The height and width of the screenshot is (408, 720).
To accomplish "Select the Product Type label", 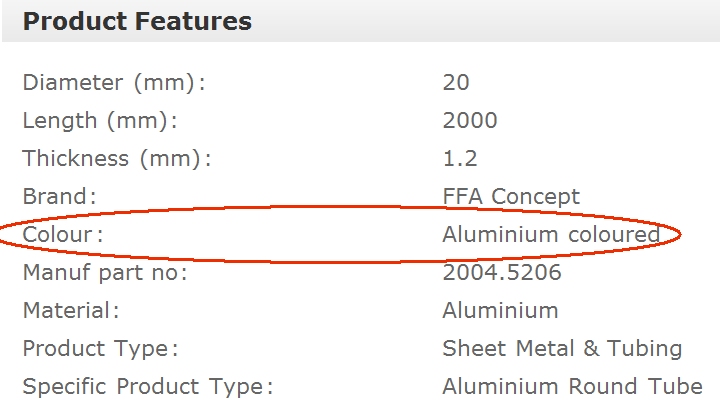I will [x=100, y=349].
